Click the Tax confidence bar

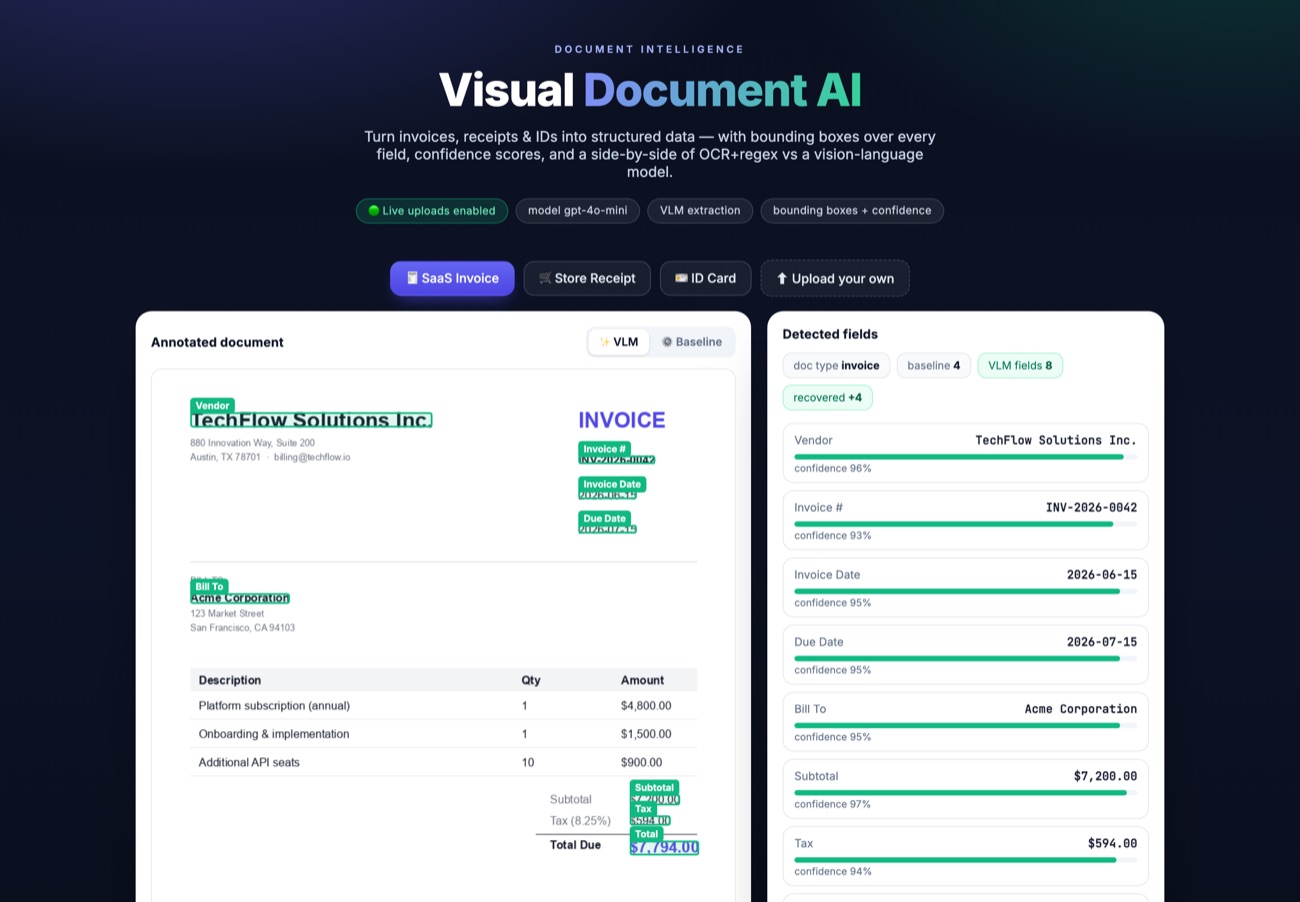965,859
